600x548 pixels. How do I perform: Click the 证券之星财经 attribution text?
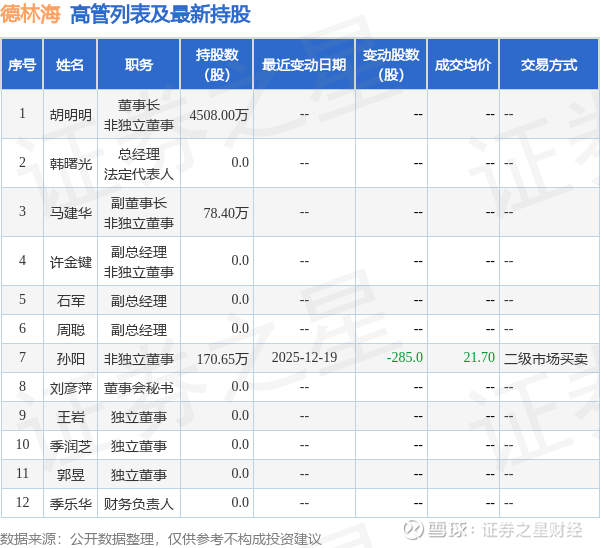click(532, 530)
